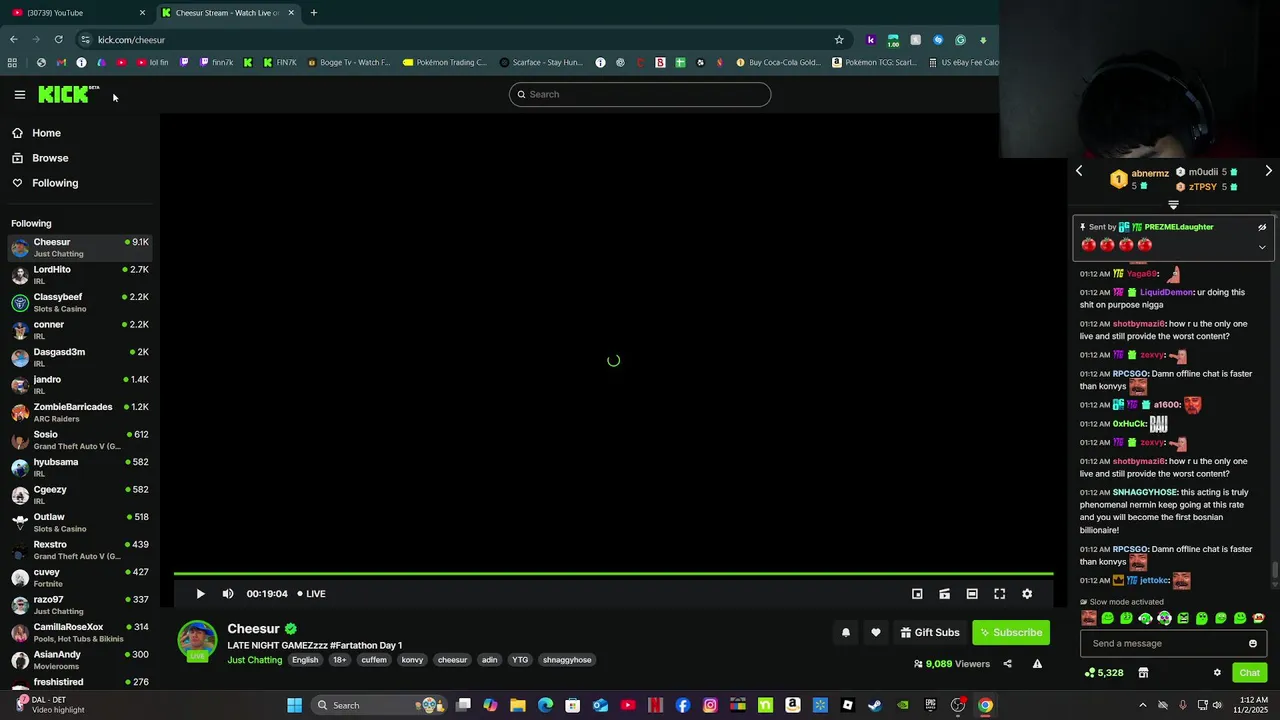Screen dimensions: 1280x720
Task: Click the Kick logo
Action: tap(68, 94)
